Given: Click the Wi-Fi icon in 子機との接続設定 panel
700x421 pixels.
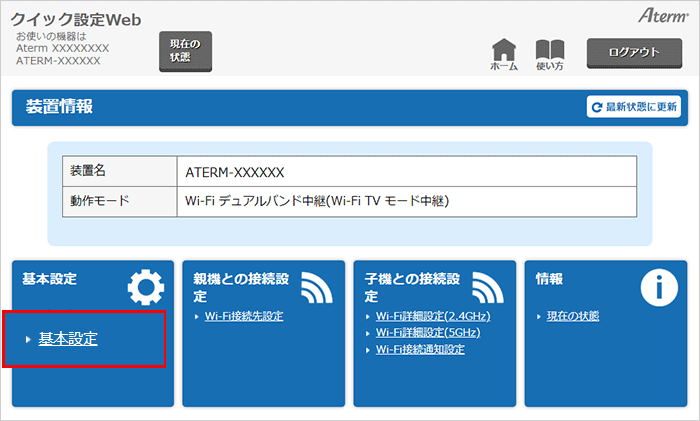Looking at the screenshot, I should click(x=488, y=288).
